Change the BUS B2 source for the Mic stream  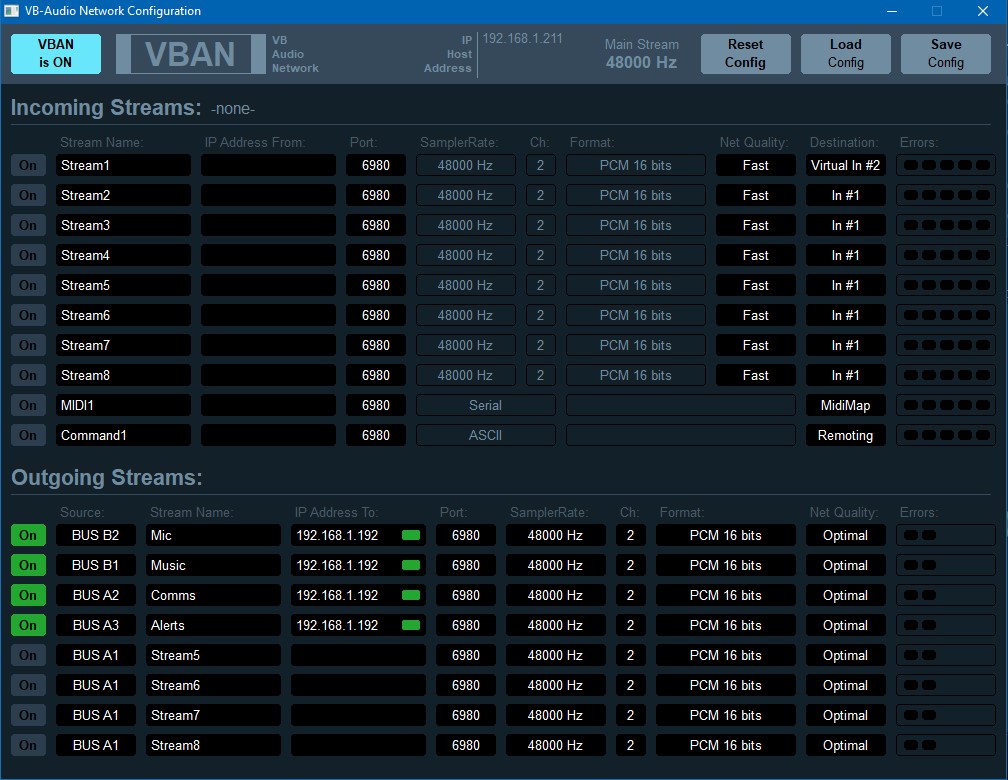(x=95, y=535)
